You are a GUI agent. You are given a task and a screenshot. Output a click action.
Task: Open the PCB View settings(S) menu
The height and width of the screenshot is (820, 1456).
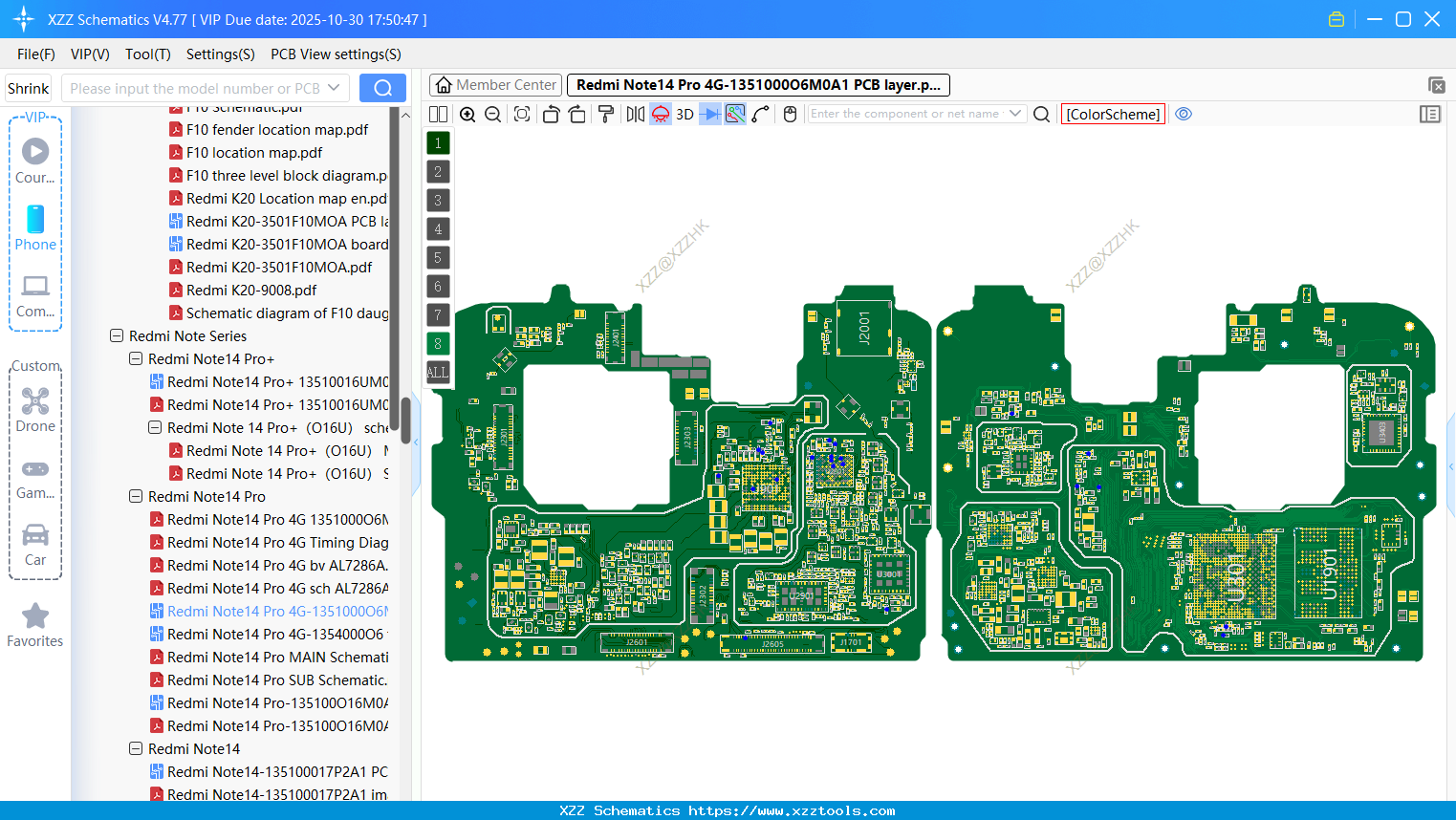pos(335,54)
